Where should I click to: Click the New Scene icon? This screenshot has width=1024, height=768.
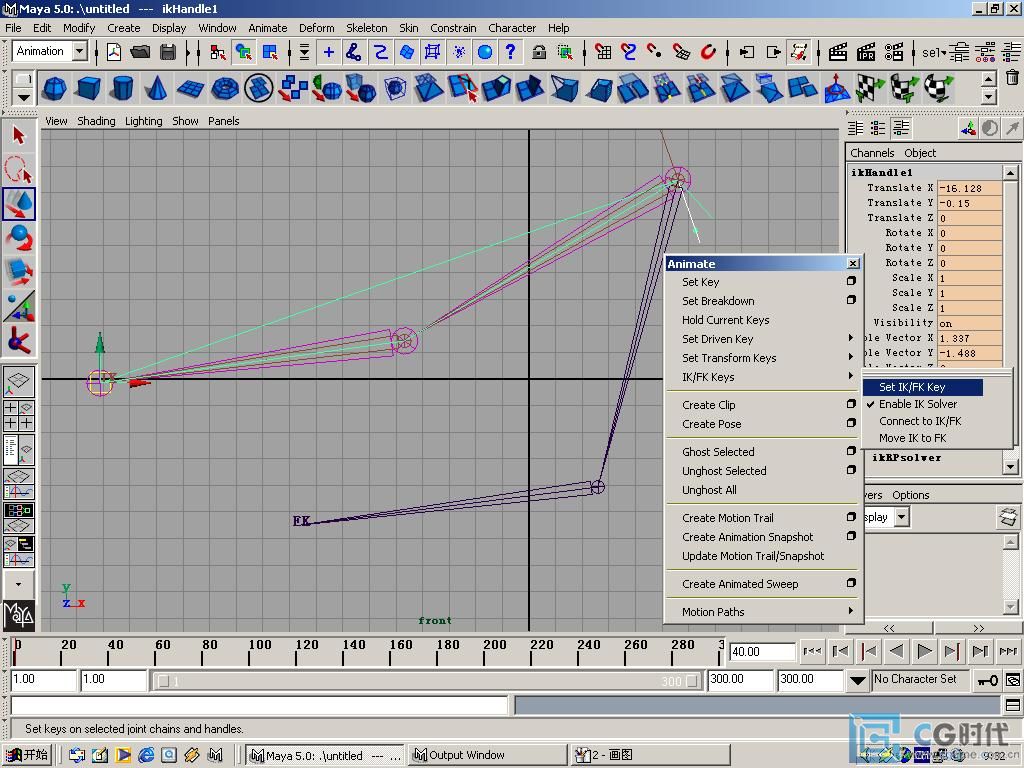[x=114, y=52]
